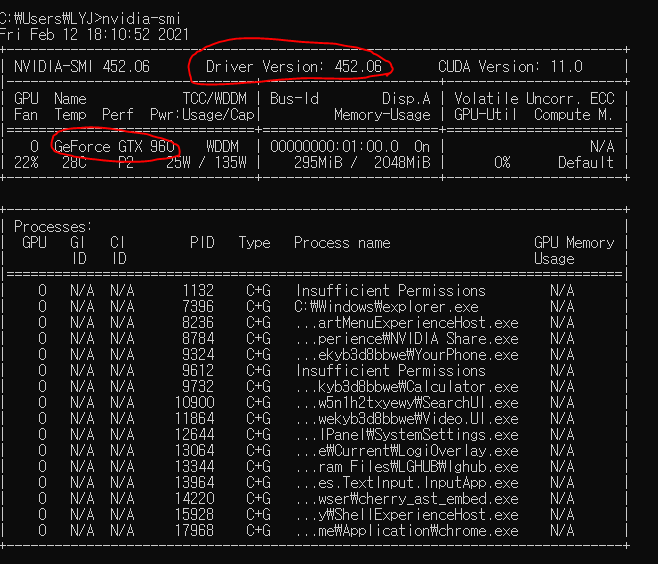This screenshot has width=658, height=564.
Task: Click the TextInput.InputApp.exe process name
Action: click(x=406, y=483)
